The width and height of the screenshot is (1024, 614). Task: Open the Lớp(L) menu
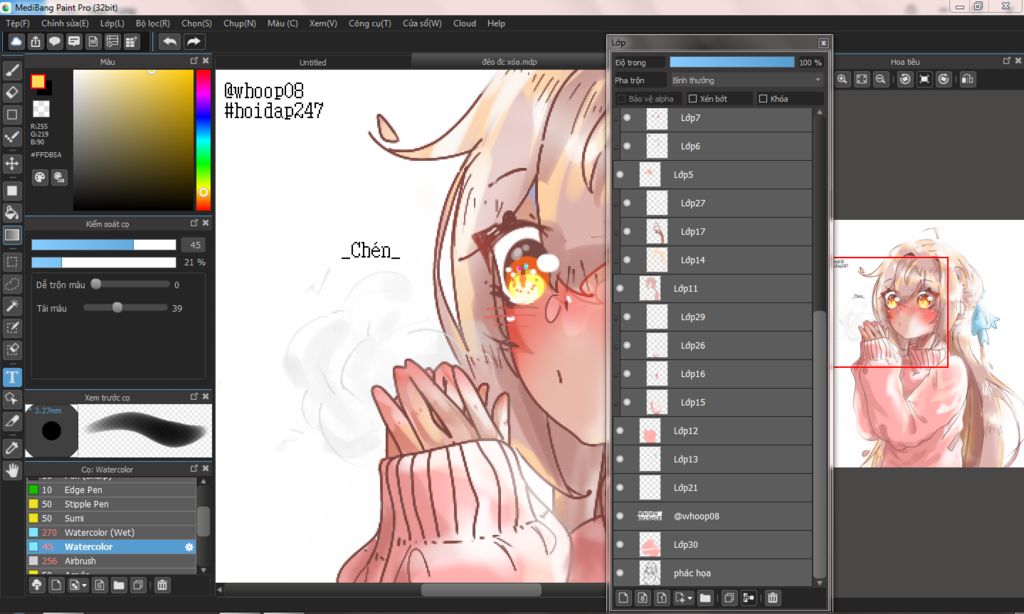click(x=112, y=23)
